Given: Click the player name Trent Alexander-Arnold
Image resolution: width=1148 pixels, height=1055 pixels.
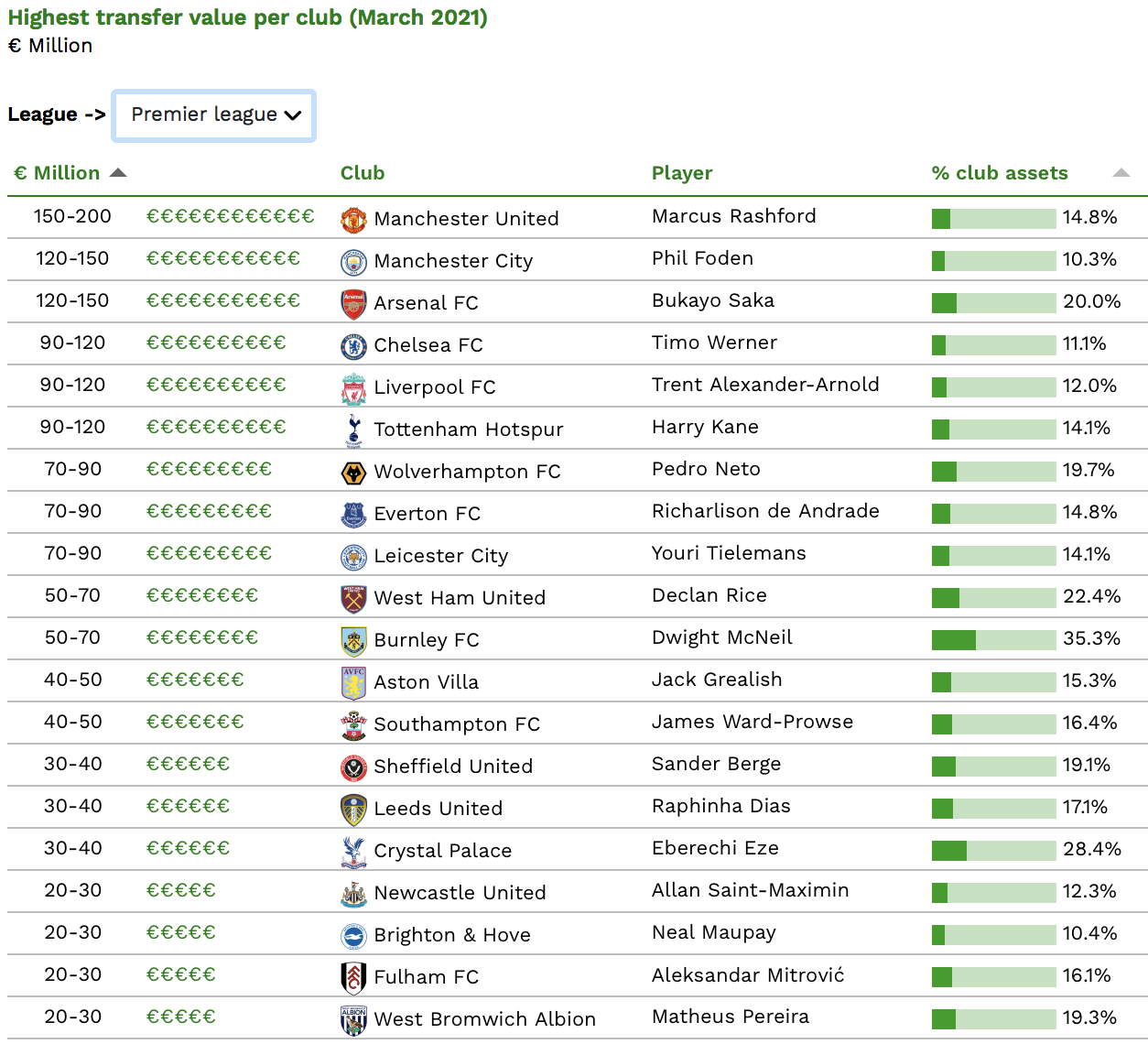Looking at the screenshot, I should (x=765, y=385).
